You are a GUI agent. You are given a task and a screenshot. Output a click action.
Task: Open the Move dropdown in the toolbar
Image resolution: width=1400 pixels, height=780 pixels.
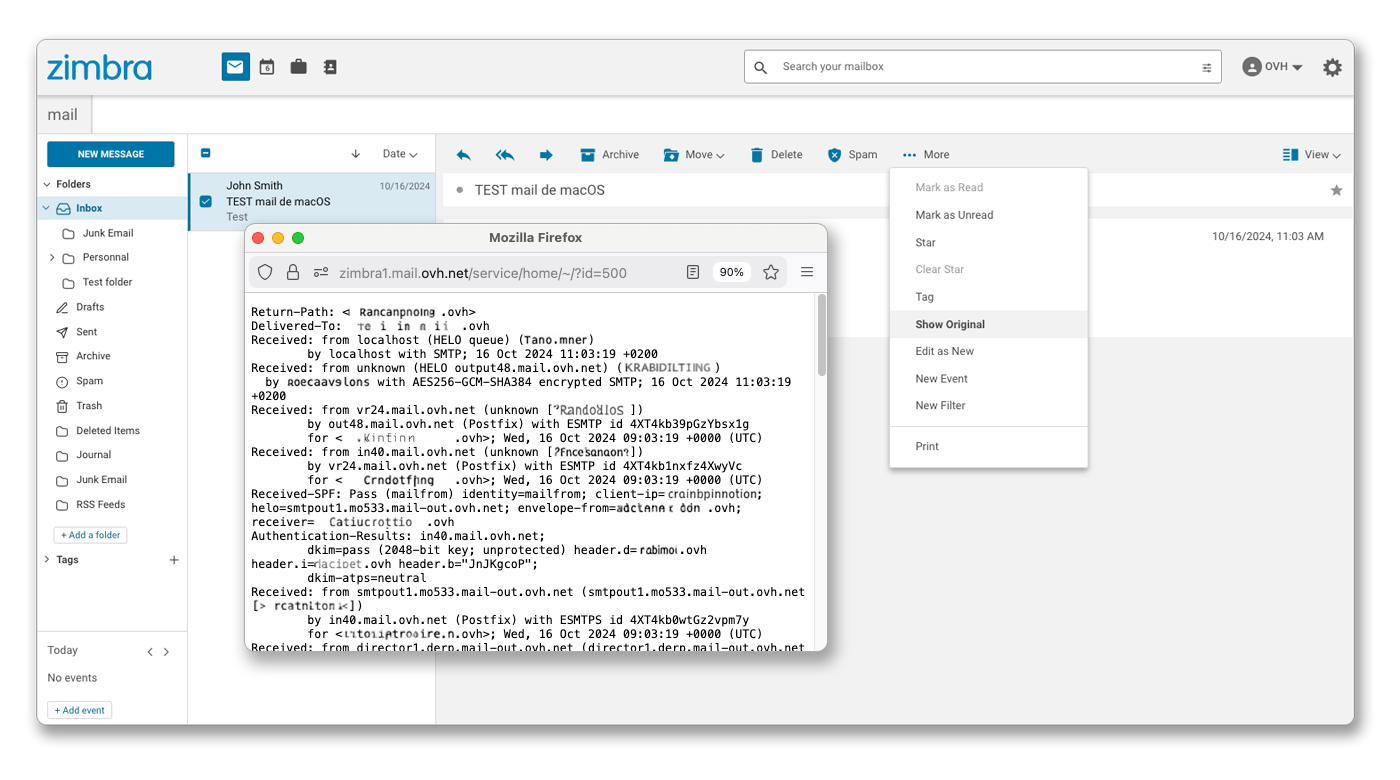(694, 154)
